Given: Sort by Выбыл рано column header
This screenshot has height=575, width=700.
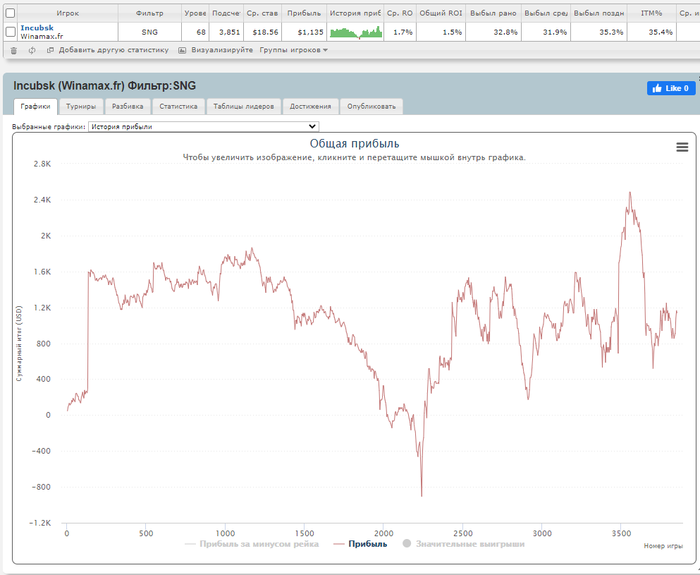Looking at the screenshot, I should (493, 13).
